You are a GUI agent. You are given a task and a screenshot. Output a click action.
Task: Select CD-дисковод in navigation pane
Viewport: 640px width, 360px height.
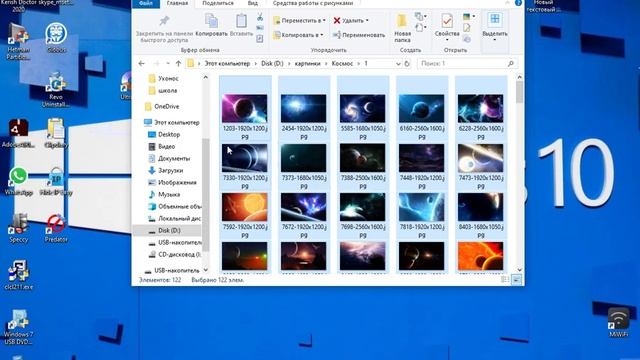(174, 254)
